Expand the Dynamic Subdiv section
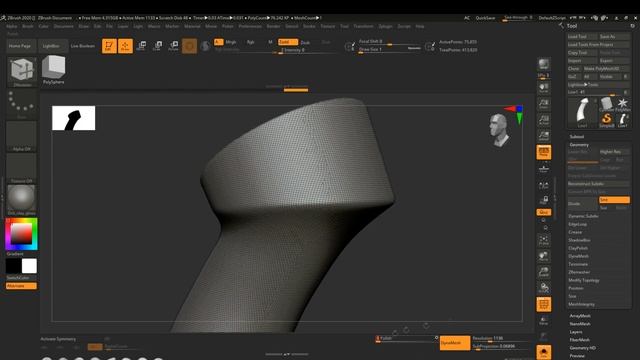This screenshot has height=360, width=640. point(583,216)
